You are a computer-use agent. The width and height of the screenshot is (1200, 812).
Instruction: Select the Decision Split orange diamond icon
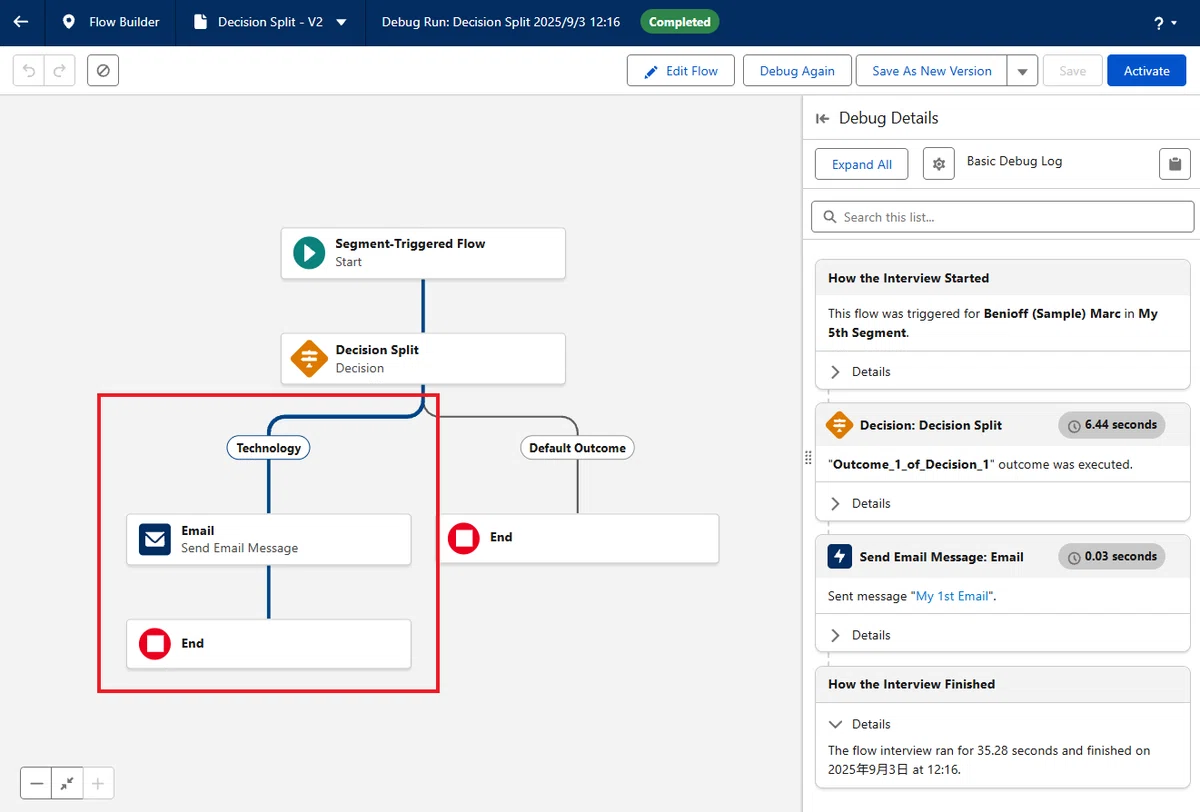coord(309,359)
